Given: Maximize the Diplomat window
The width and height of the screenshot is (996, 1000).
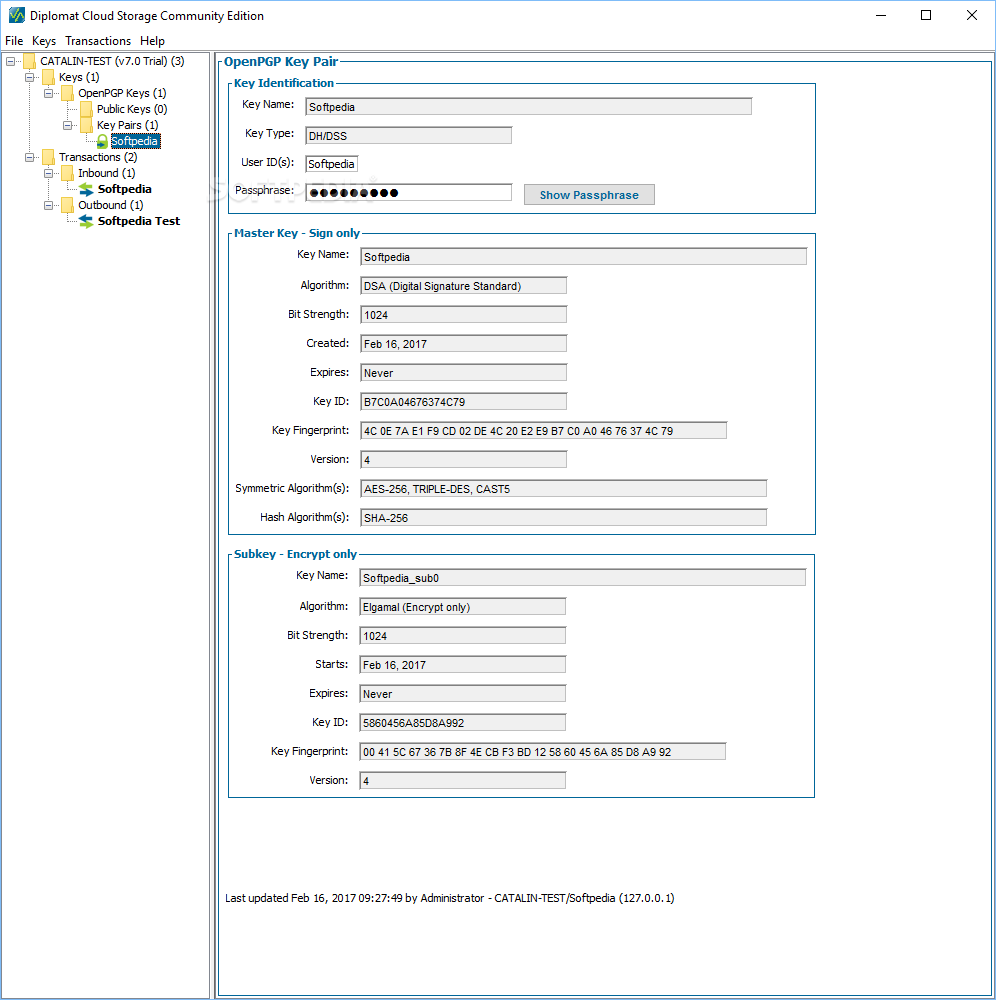Looking at the screenshot, I should tap(926, 15).
